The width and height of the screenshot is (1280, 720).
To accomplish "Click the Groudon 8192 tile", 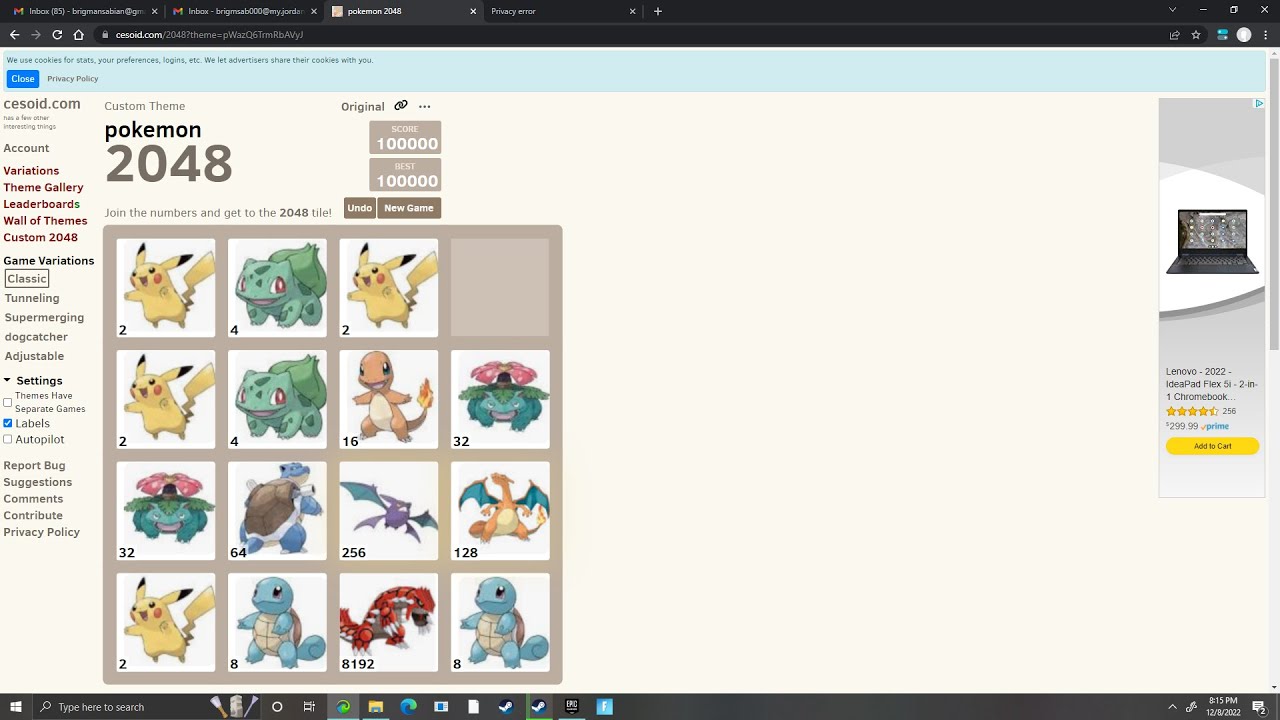I will point(389,622).
